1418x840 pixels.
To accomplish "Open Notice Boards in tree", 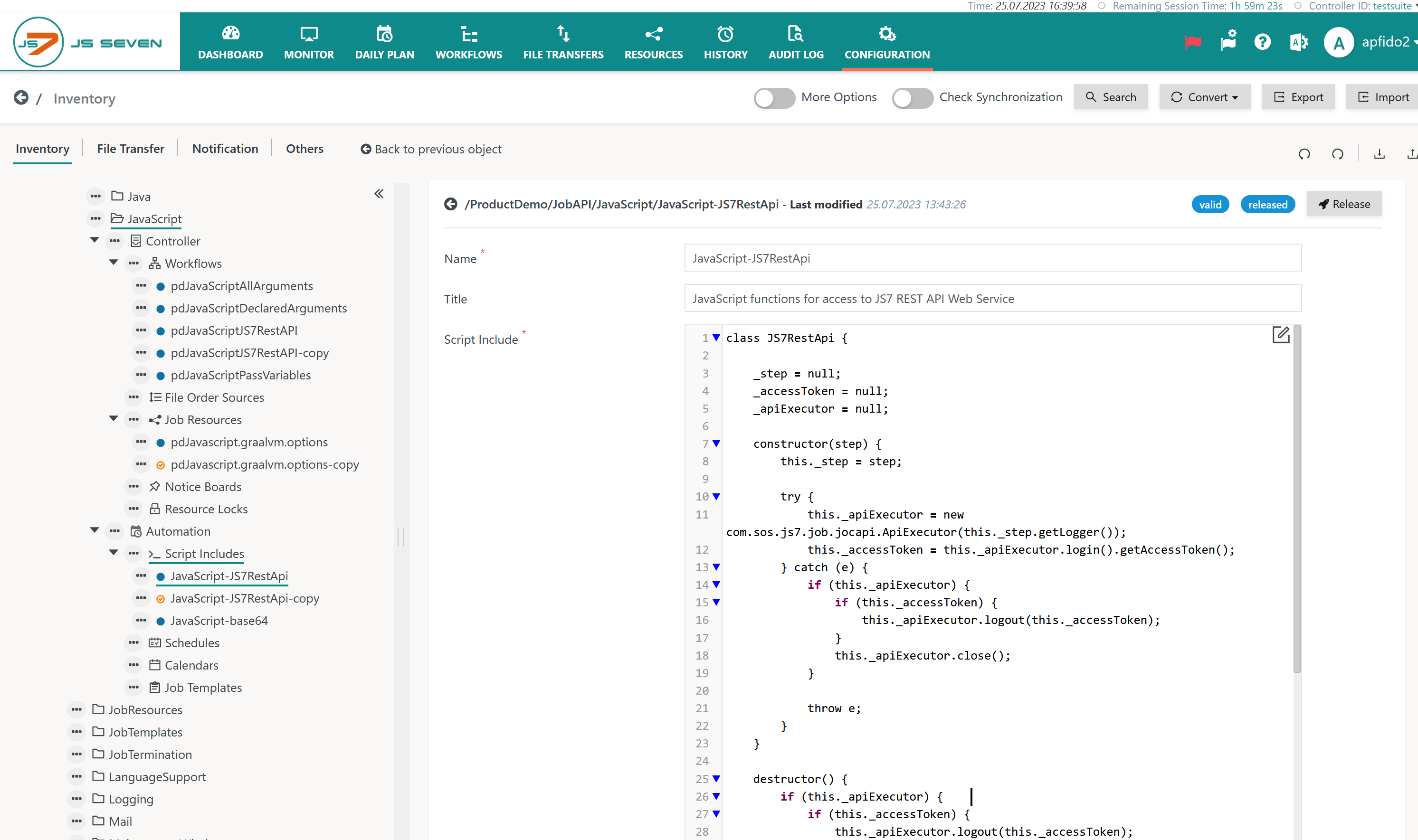I will [203, 487].
